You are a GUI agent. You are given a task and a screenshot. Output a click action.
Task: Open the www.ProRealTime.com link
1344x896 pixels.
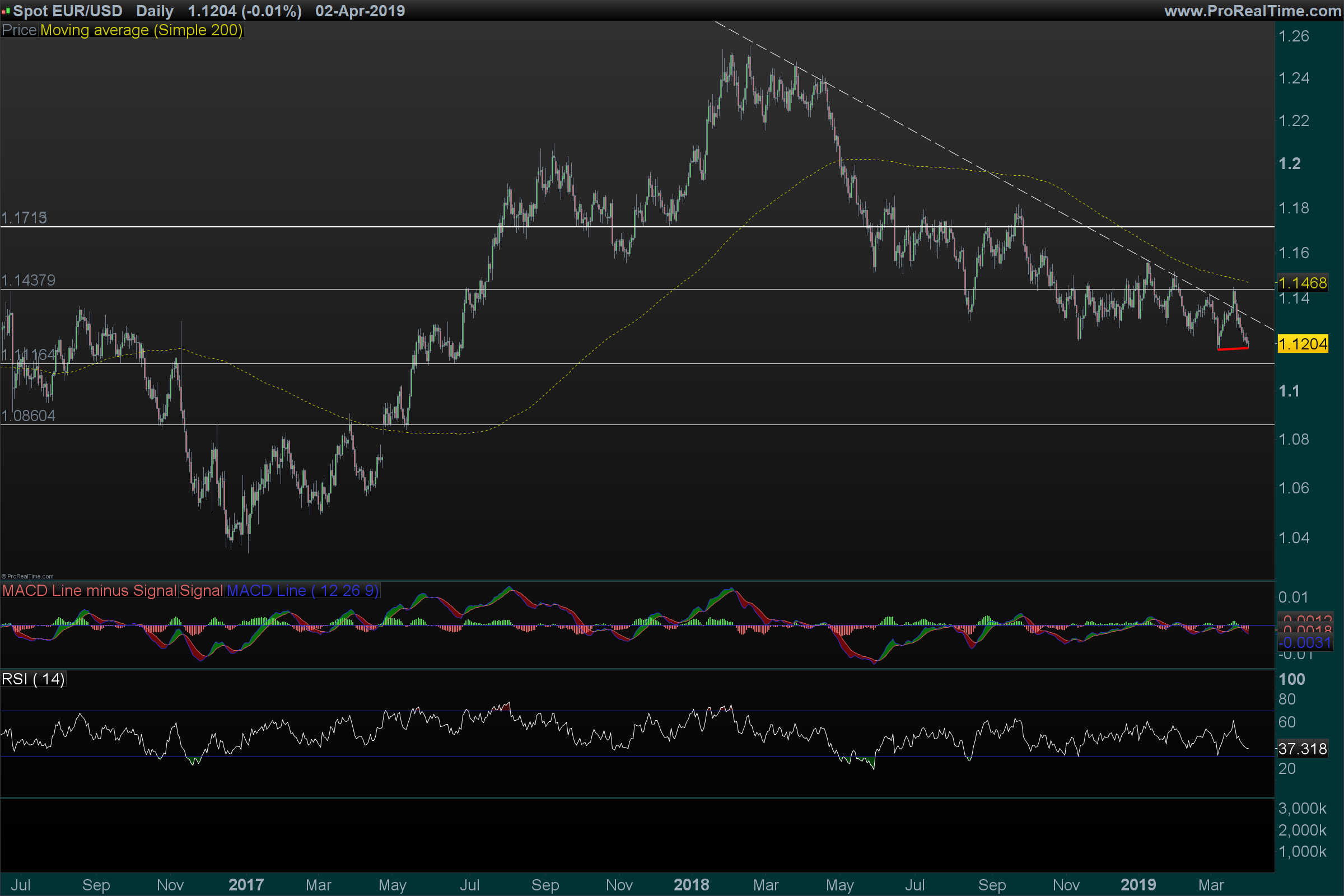[1252, 11]
